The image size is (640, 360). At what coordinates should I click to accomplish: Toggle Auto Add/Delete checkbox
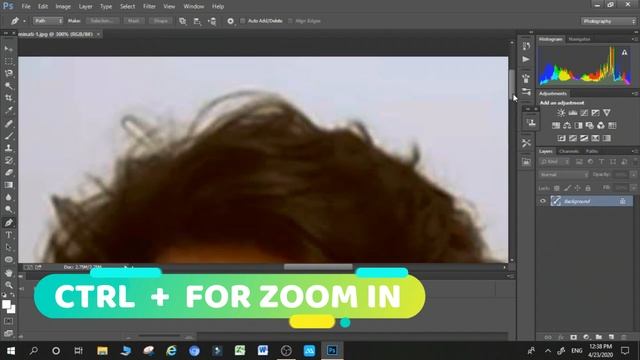(243, 21)
